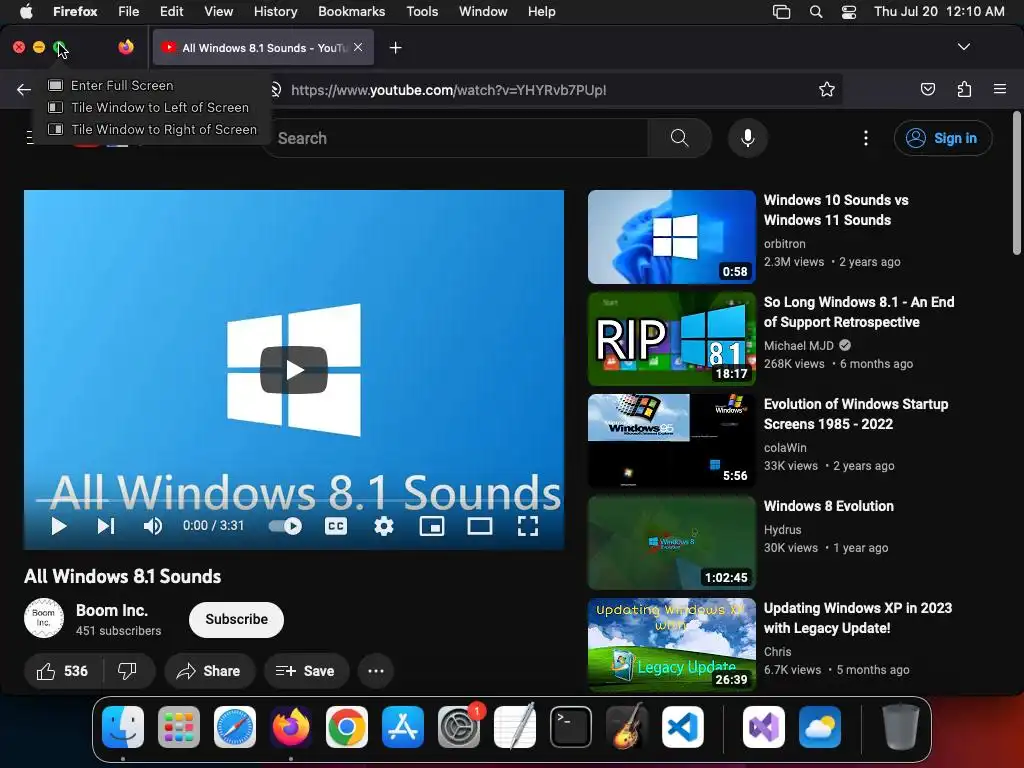1024x768 pixels.
Task: Launch Google Chrome from the Dock
Action: tap(347, 727)
